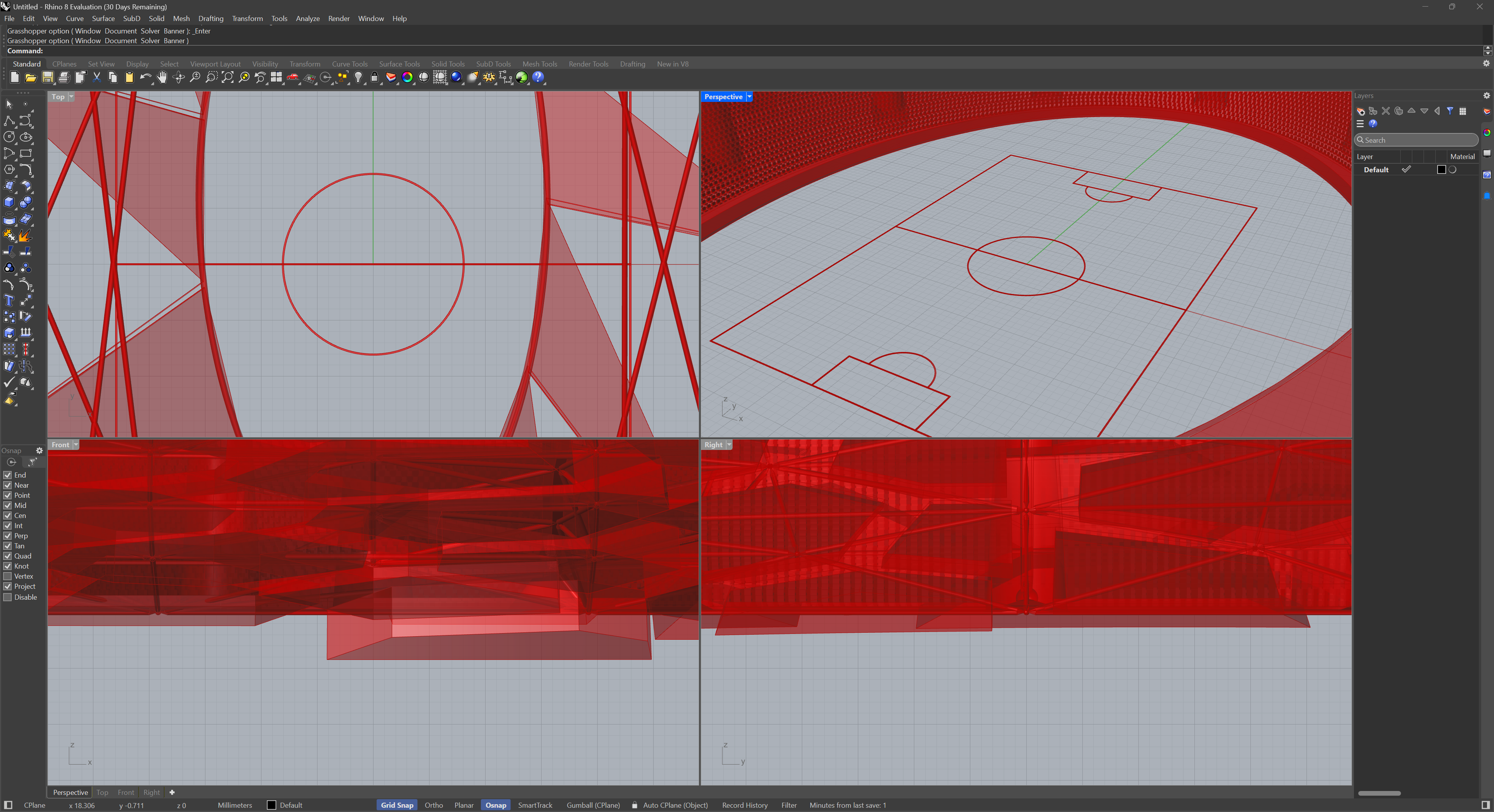Click the Hide objects lightbulb icon

[358, 77]
